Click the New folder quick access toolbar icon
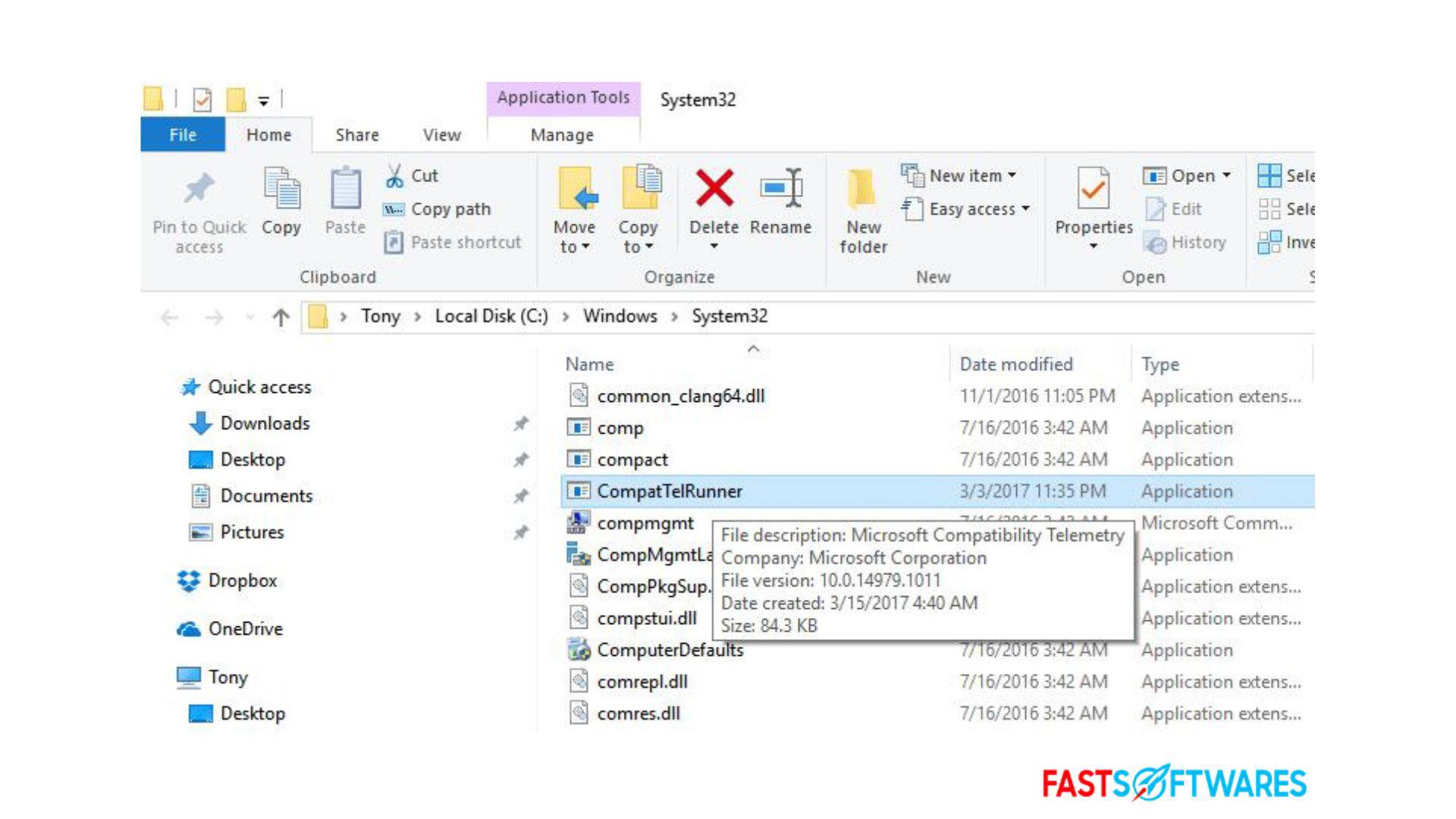 [237, 99]
